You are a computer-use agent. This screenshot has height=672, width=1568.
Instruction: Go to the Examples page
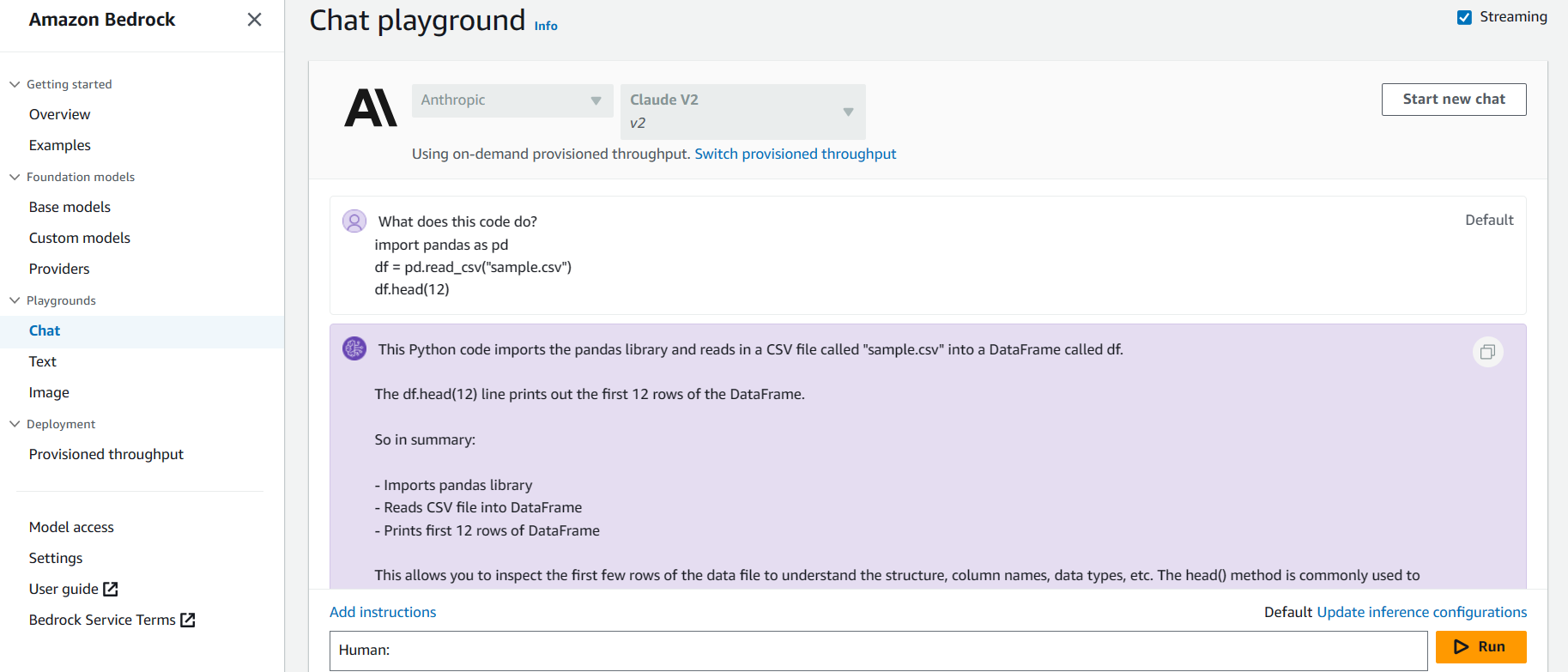click(59, 145)
